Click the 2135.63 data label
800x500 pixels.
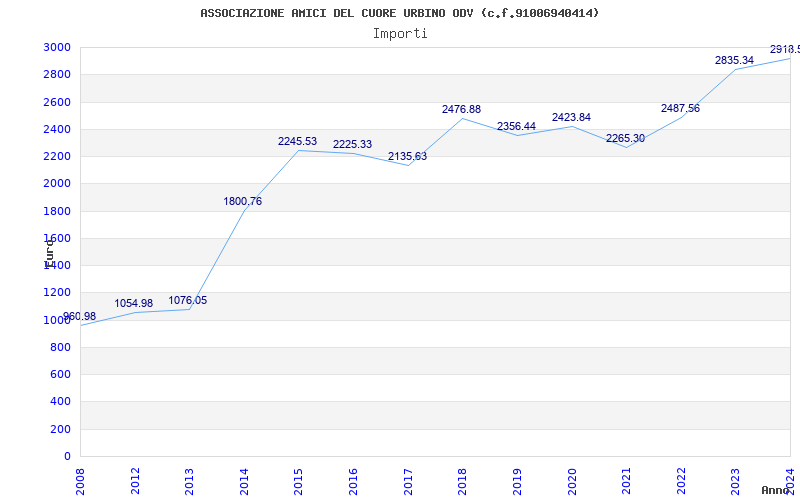[407, 156]
